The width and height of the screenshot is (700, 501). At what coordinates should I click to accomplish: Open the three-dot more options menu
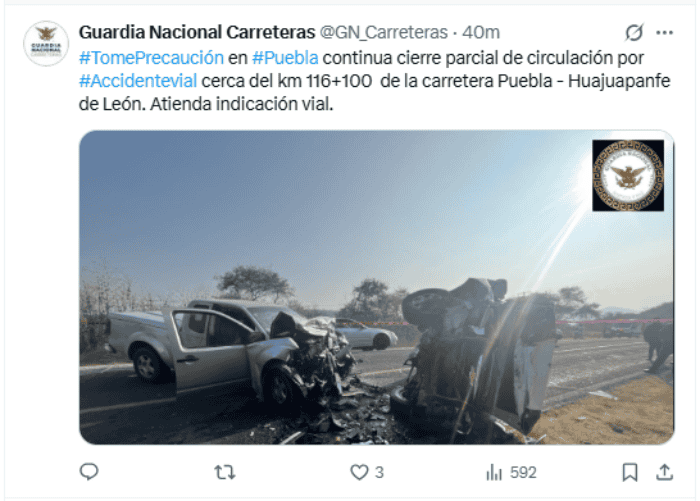click(664, 32)
